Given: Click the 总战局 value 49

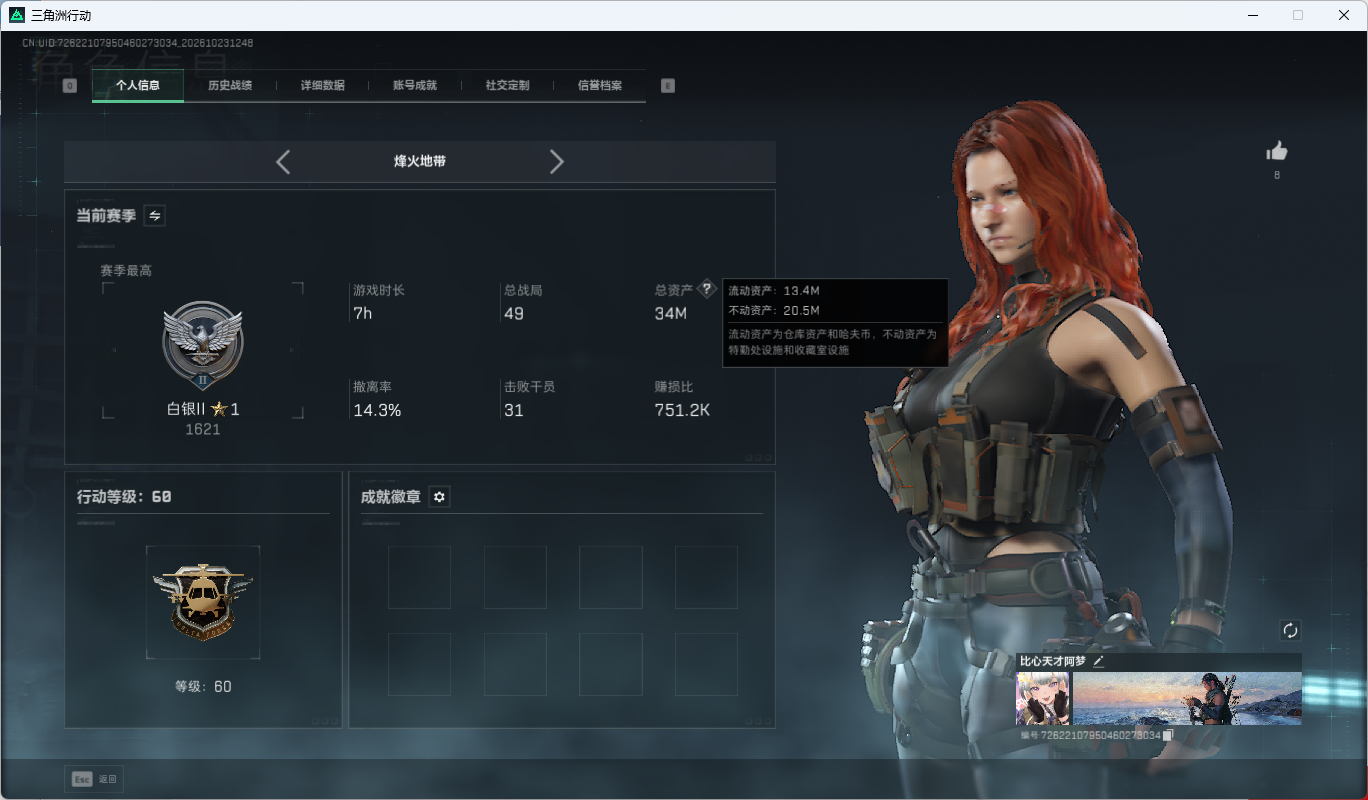Looking at the screenshot, I should click(514, 314).
